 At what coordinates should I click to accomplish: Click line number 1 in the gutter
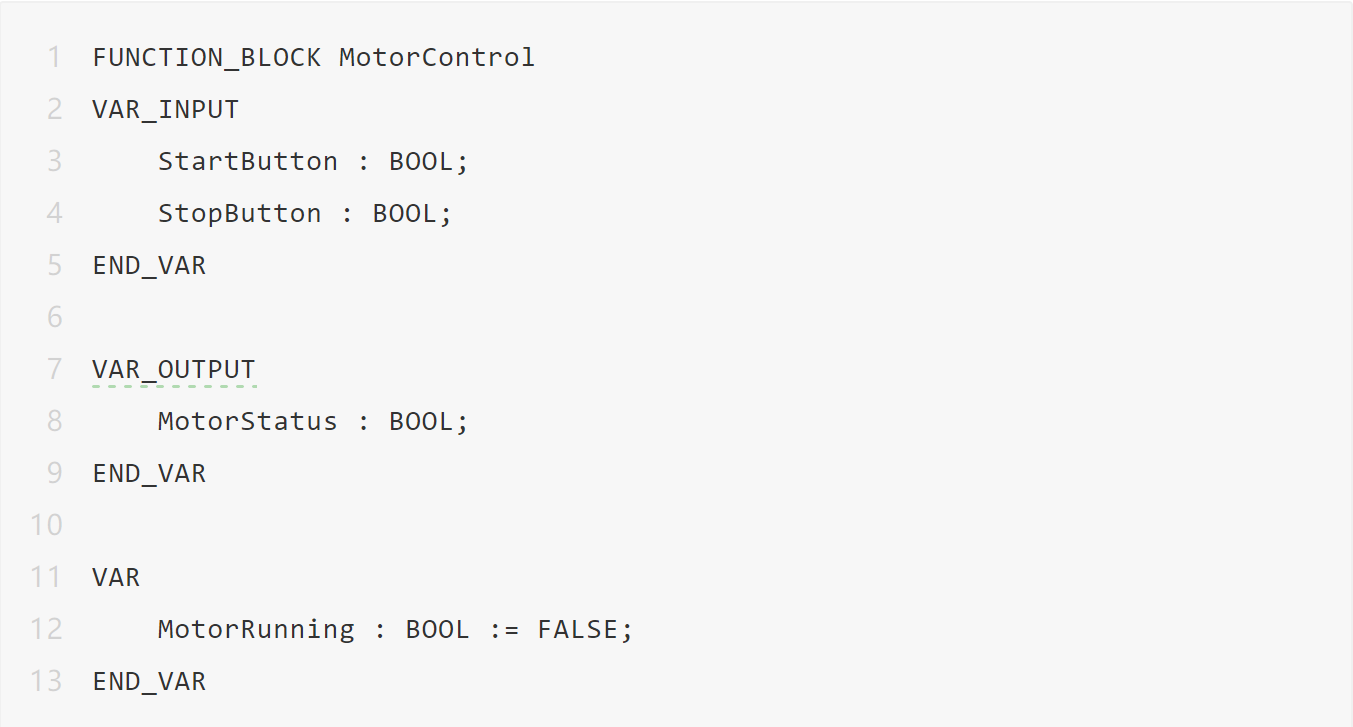click(54, 57)
